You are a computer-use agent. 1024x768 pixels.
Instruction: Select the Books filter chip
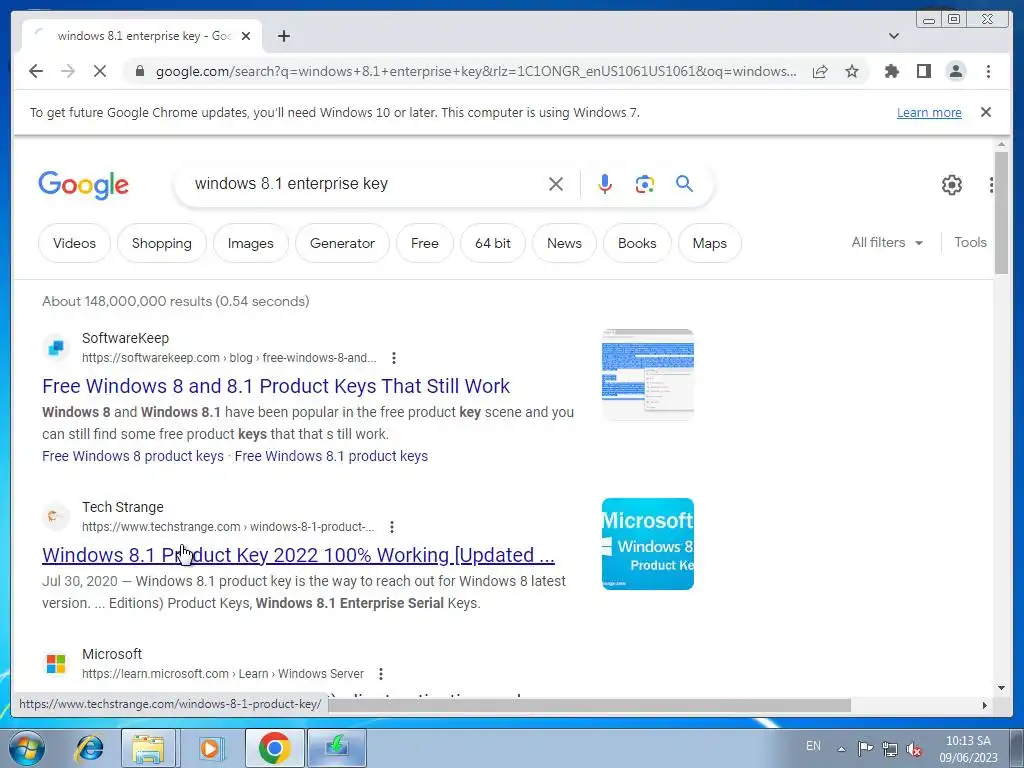[x=637, y=243]
